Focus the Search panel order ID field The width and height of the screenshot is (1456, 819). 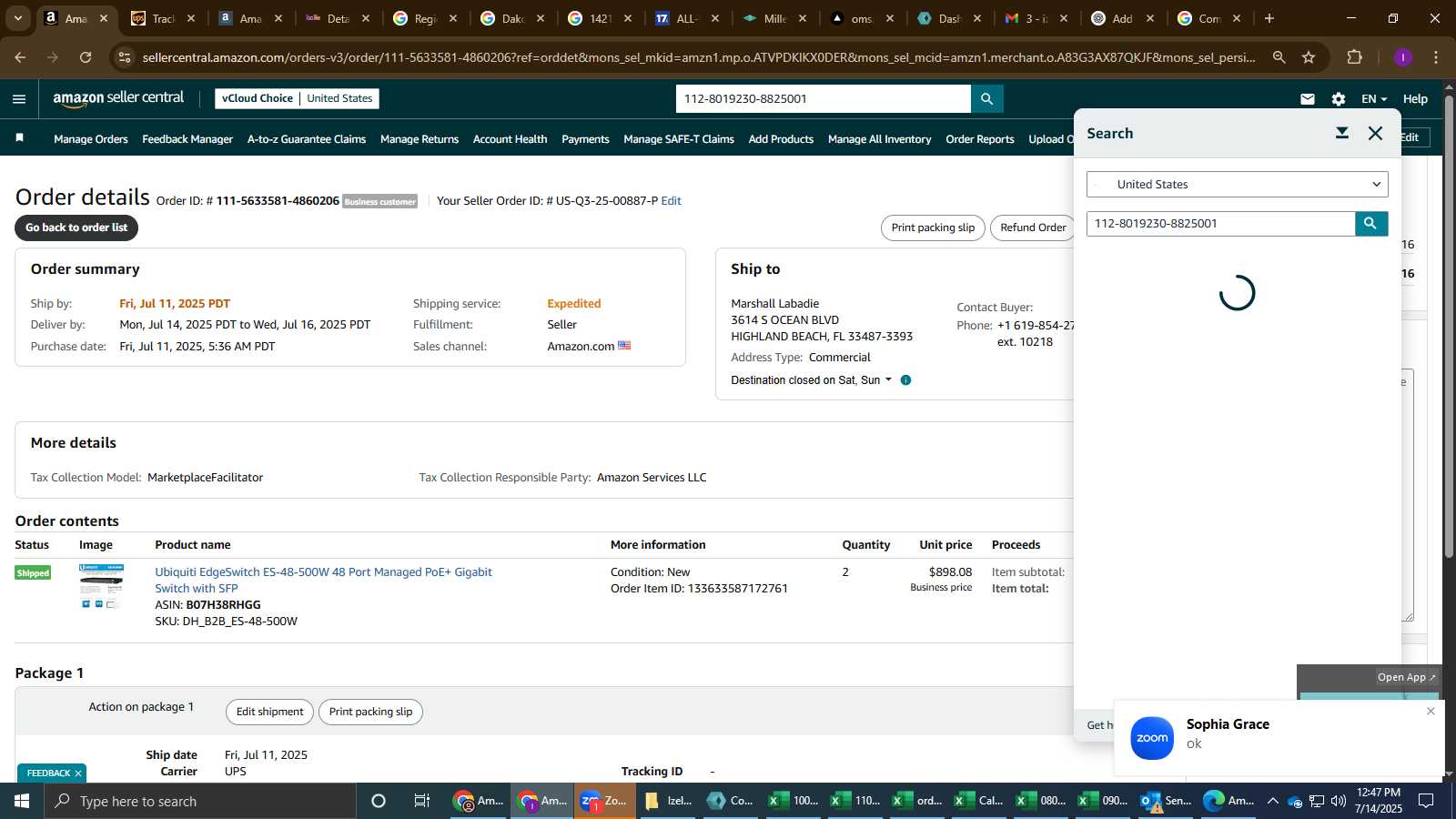[1220, 224]
